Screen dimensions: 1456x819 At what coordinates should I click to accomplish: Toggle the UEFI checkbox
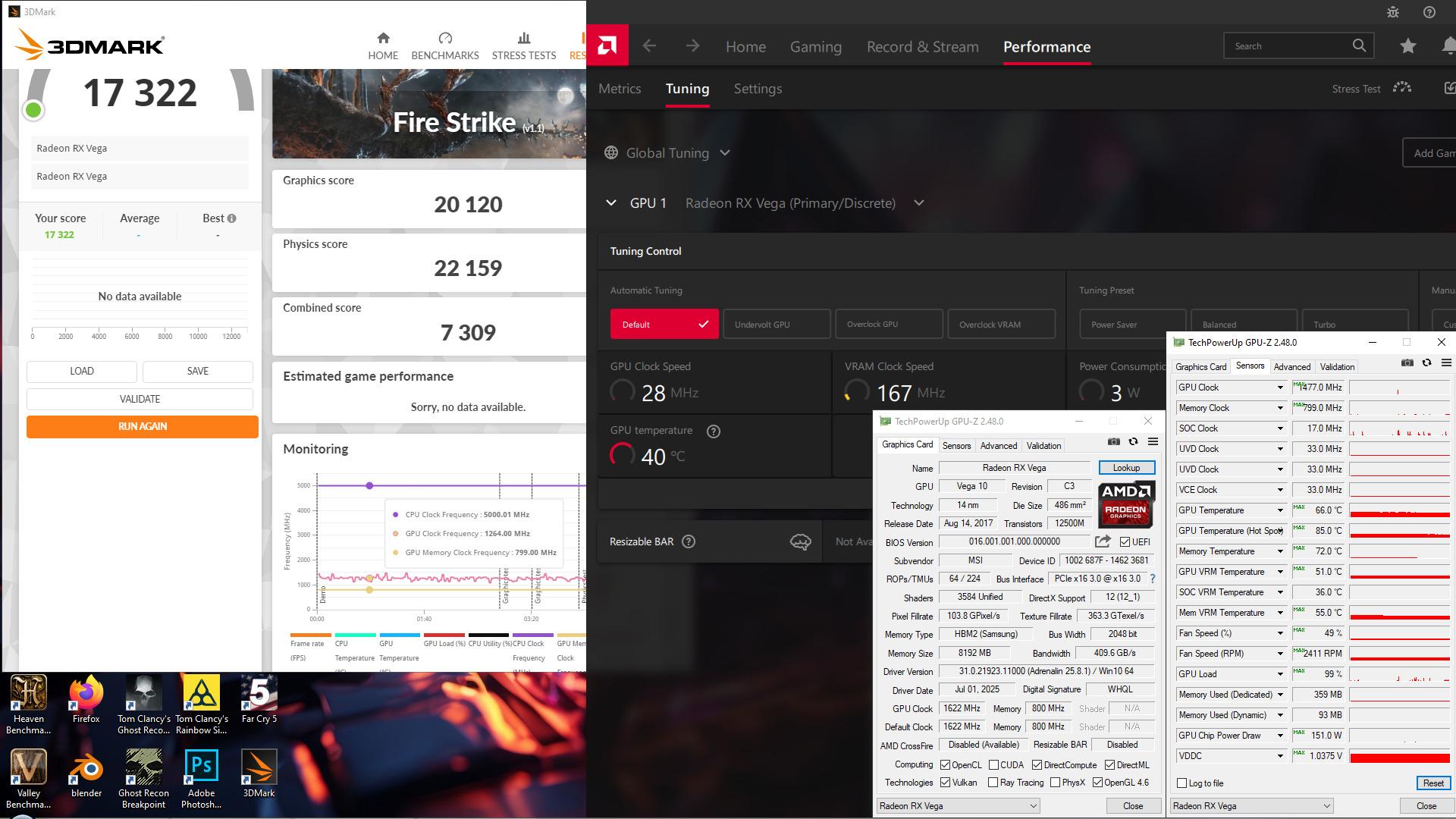[1125, 542]
